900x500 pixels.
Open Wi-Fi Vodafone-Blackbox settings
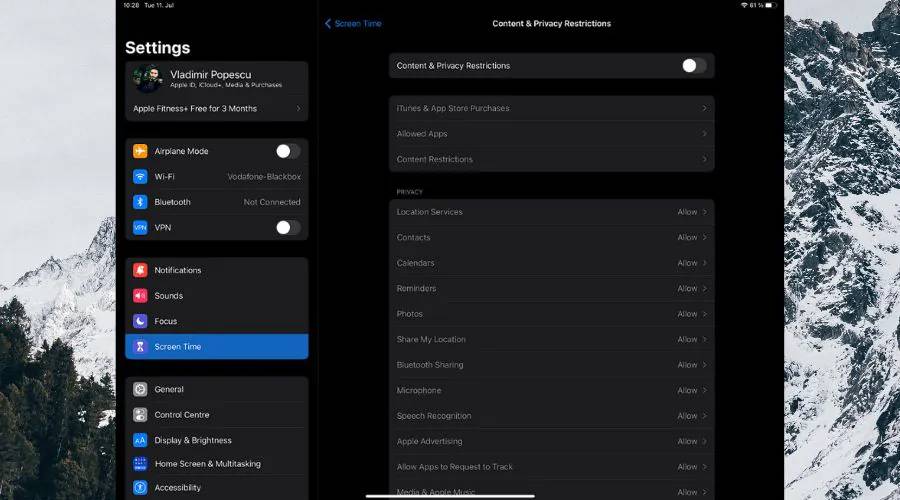pos(216,176)
